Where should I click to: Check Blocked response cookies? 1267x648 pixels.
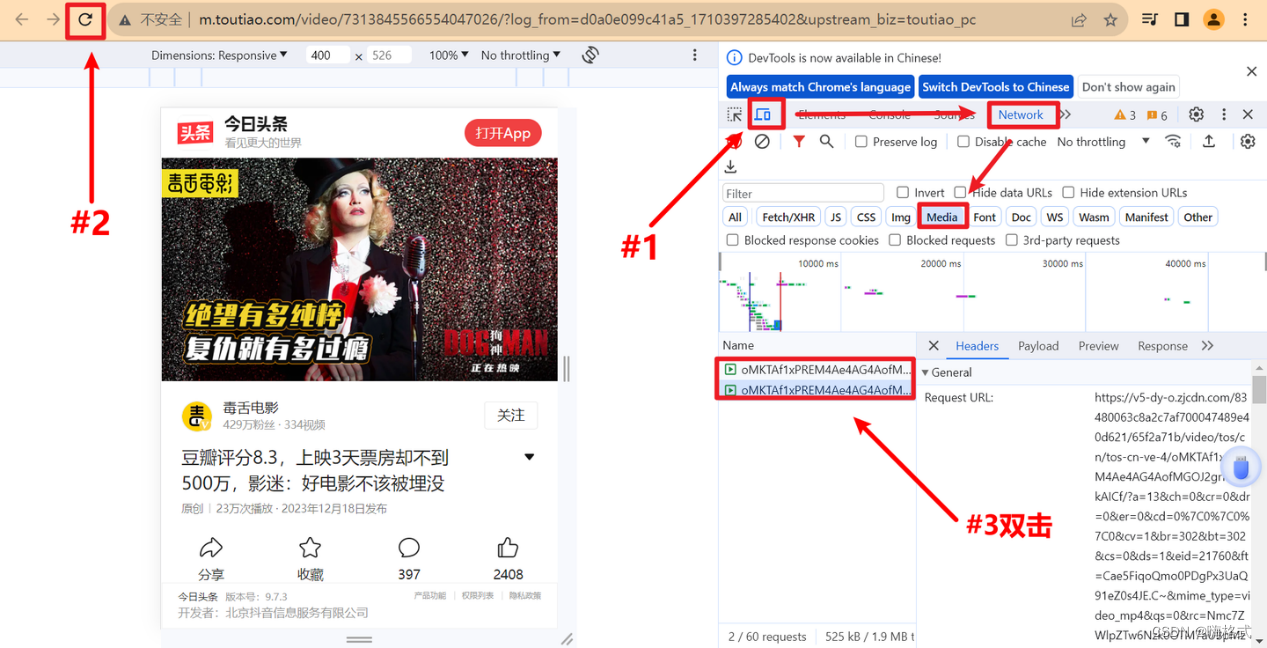[733, 240]
